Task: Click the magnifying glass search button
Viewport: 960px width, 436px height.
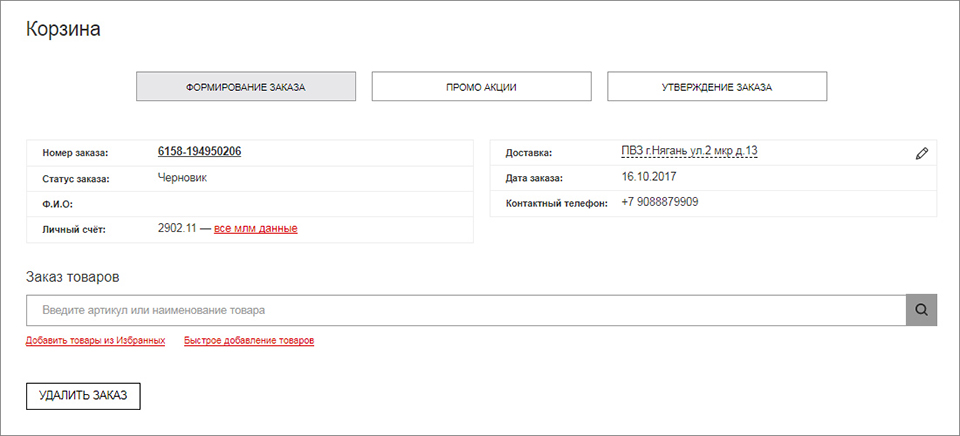Action: pyautogui.click(x=921, y=310)
